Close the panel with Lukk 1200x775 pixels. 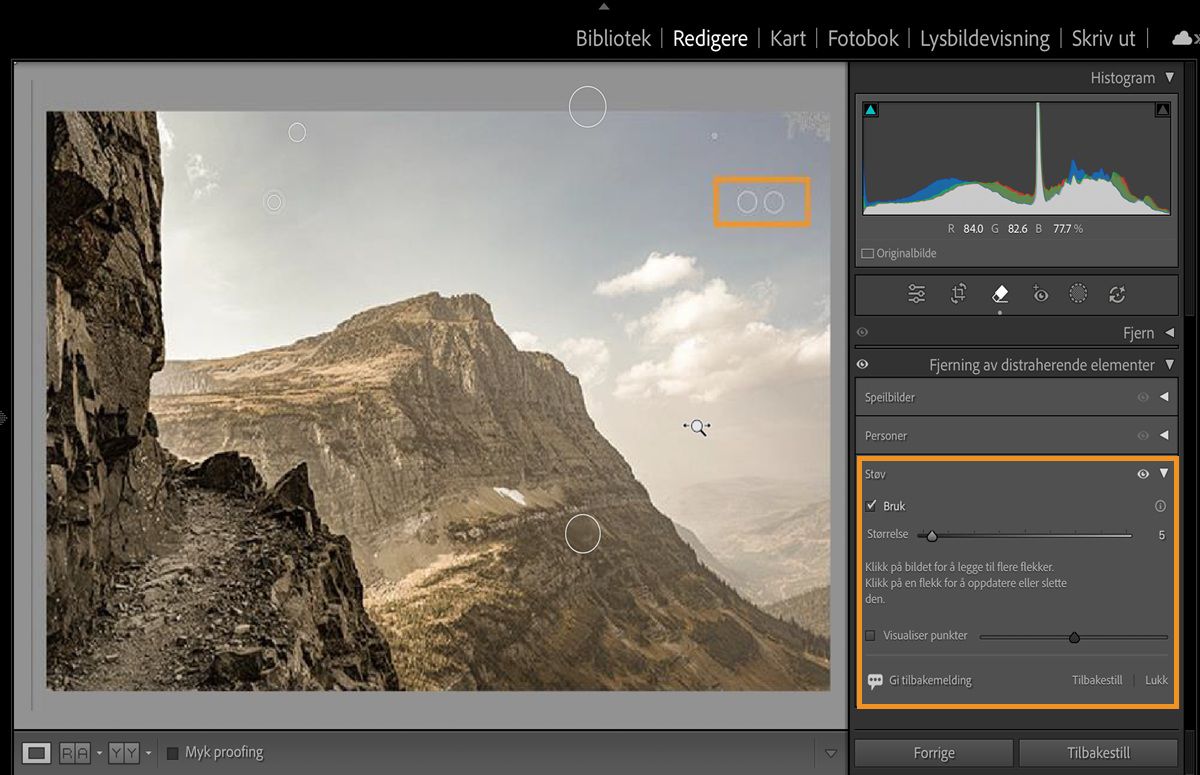pyautogui.click(x=1155, y=680)
